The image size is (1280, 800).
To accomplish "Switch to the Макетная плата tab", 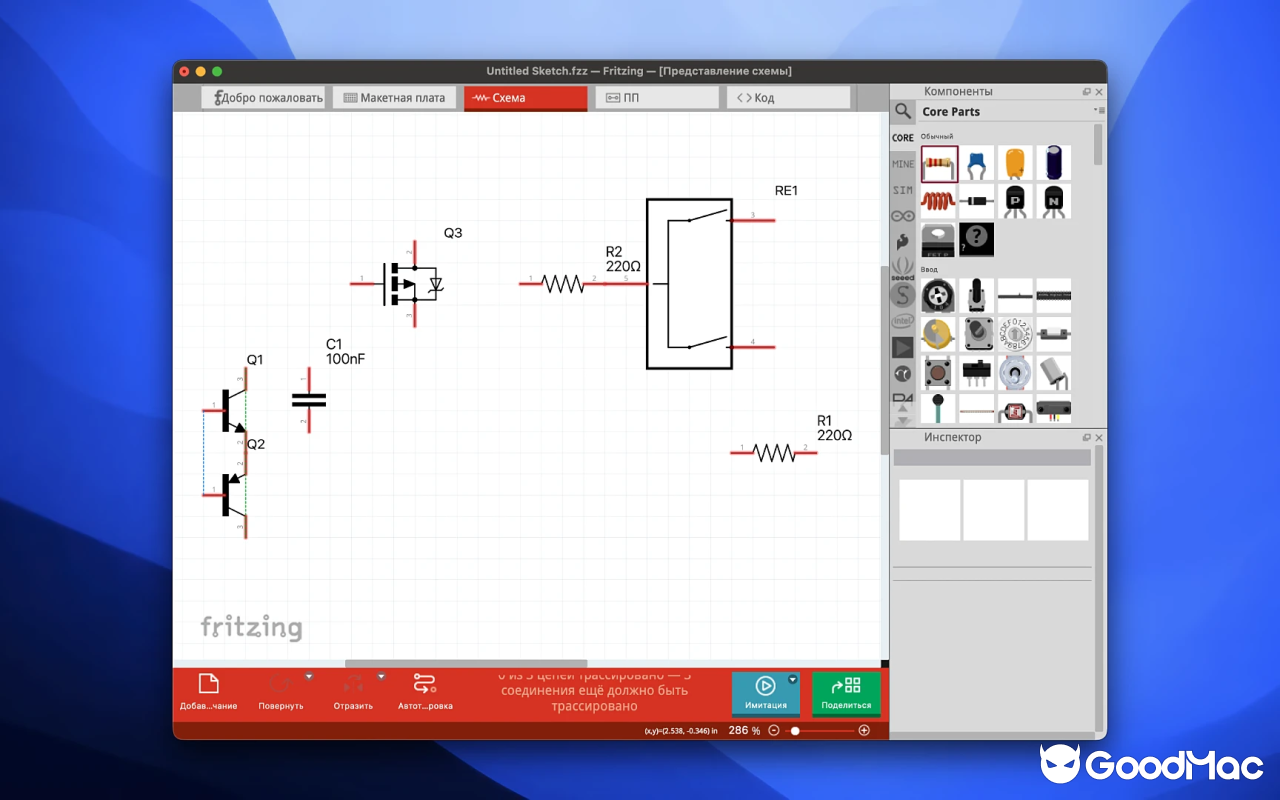I will tap(394, 97).
